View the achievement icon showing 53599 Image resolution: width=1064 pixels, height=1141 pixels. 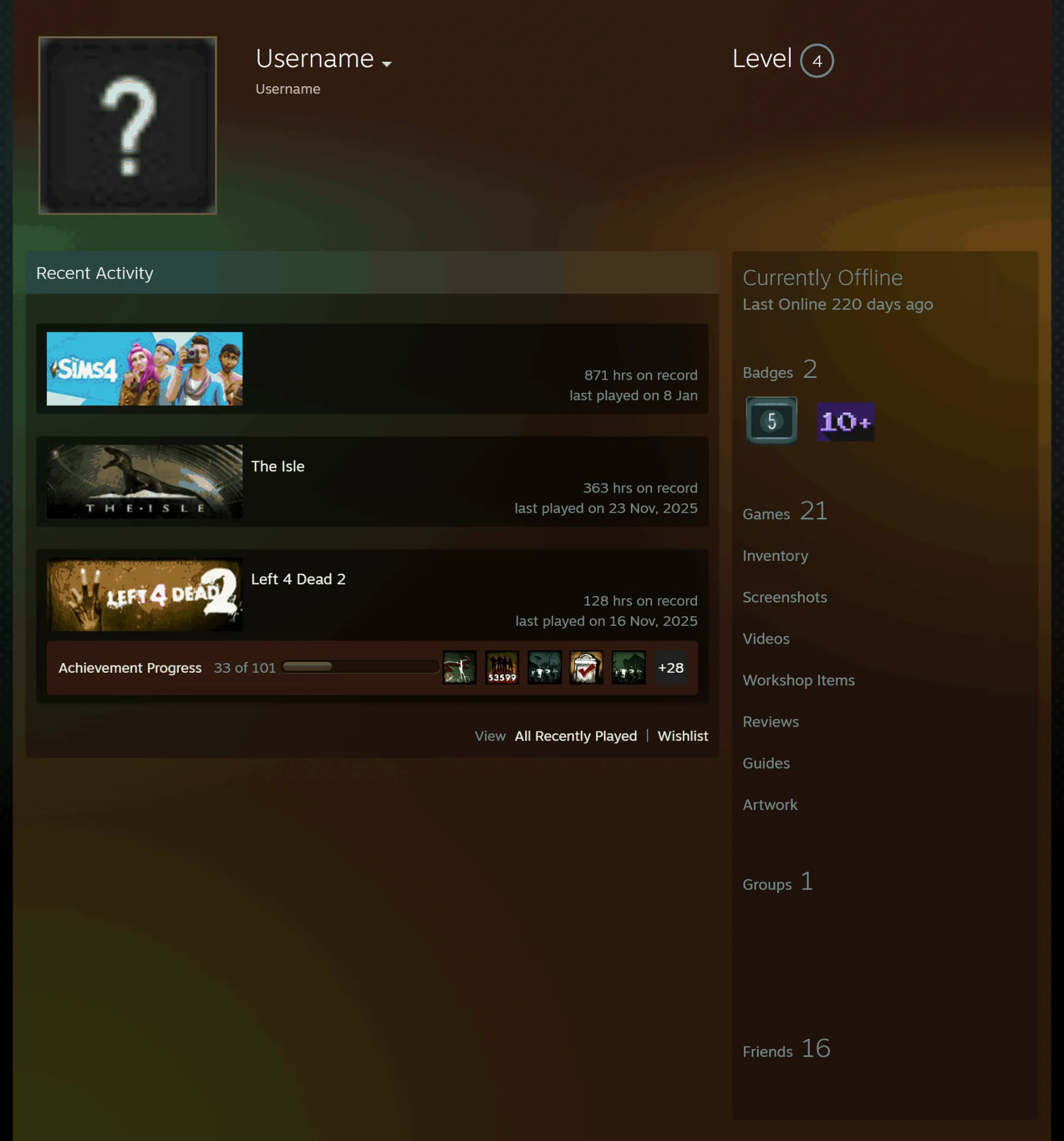tap(502, 667)
